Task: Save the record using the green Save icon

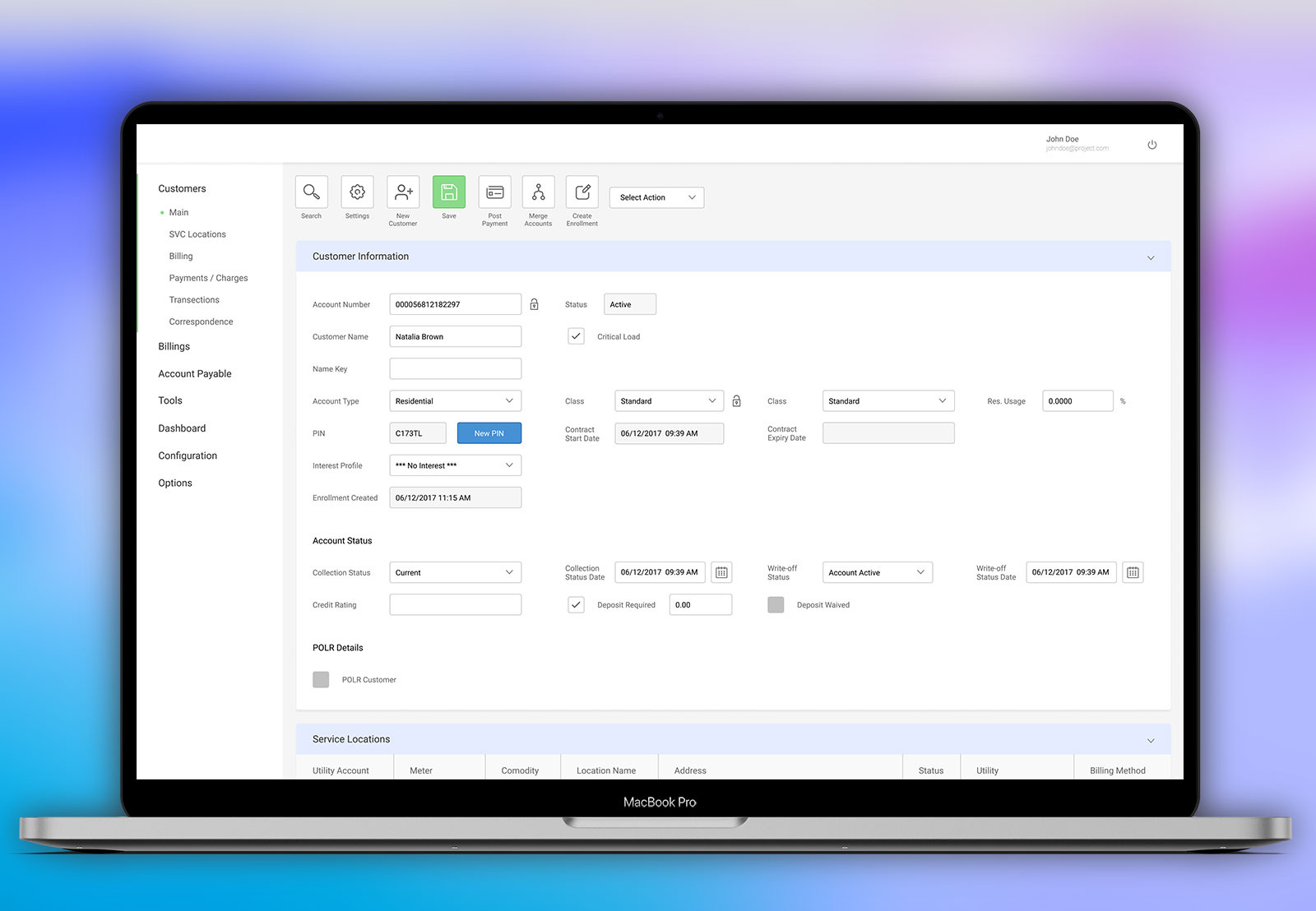Action: tap(448, 191)
